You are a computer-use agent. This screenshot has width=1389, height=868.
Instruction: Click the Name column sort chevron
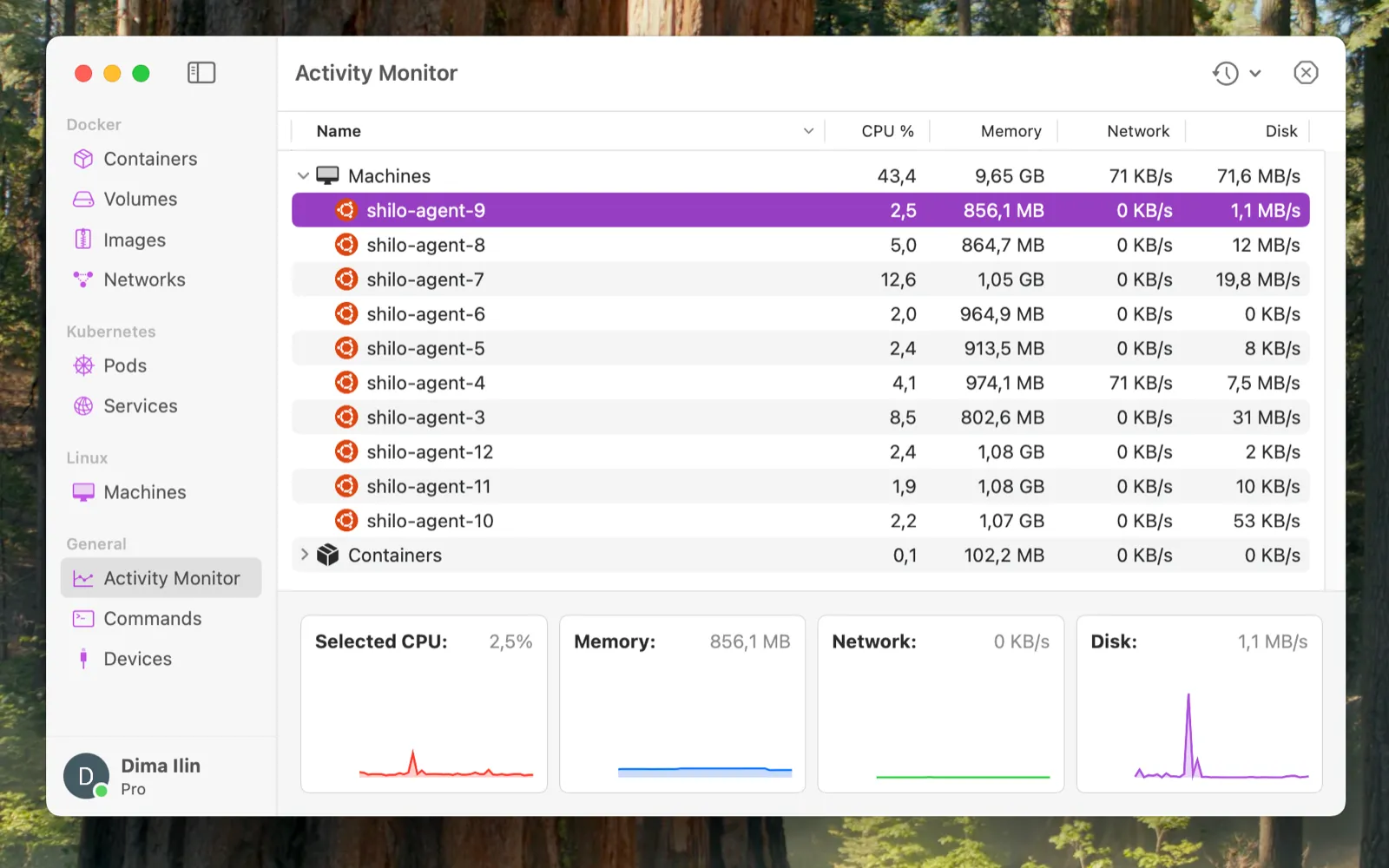[x=808, y=131]
